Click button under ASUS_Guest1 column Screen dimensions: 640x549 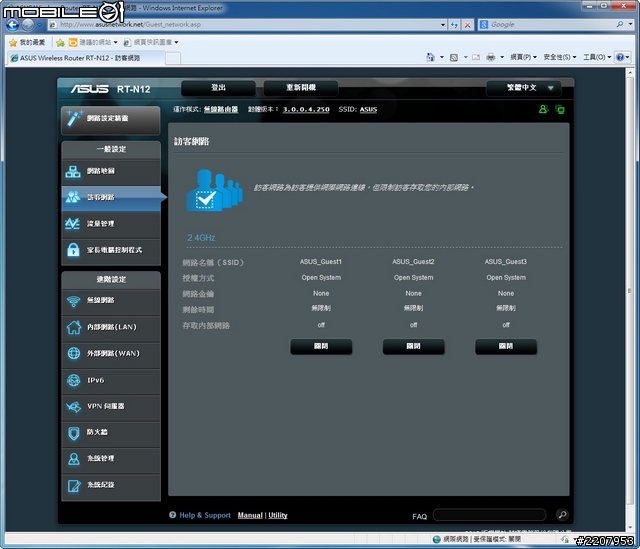tap(321, 347)
